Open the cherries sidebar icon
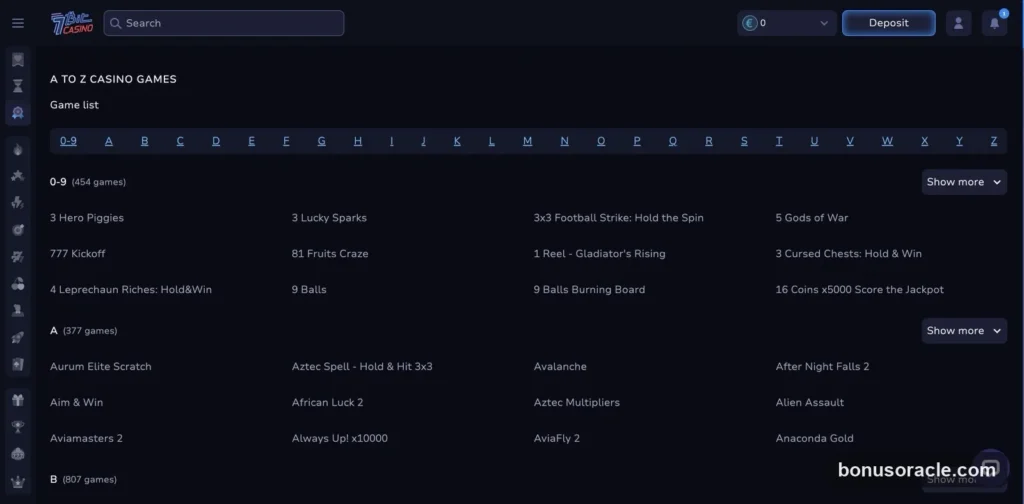The height and width of the screenshot is (504, 1024). [18, 283]
